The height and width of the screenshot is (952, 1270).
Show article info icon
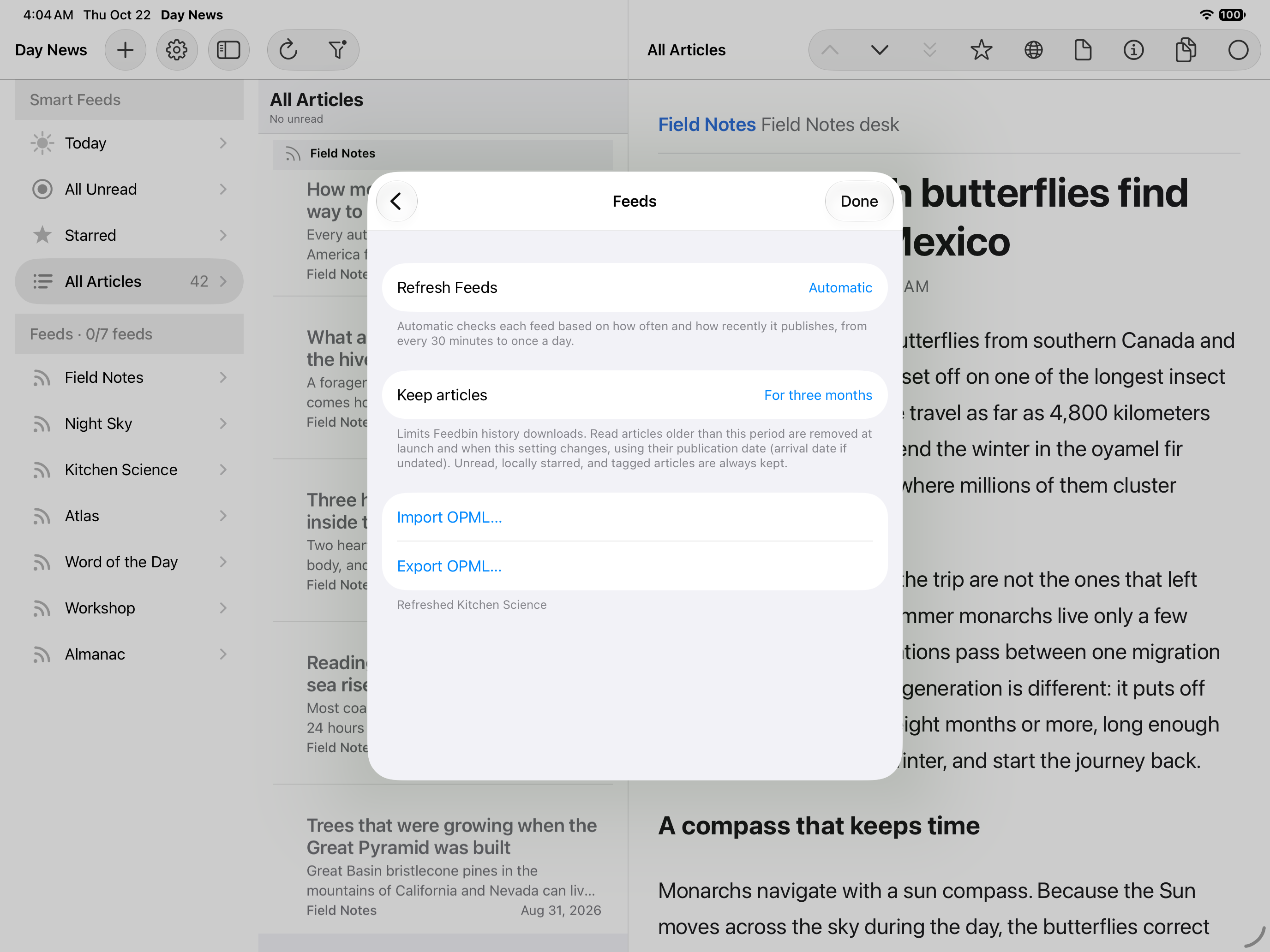(1133, 50)
